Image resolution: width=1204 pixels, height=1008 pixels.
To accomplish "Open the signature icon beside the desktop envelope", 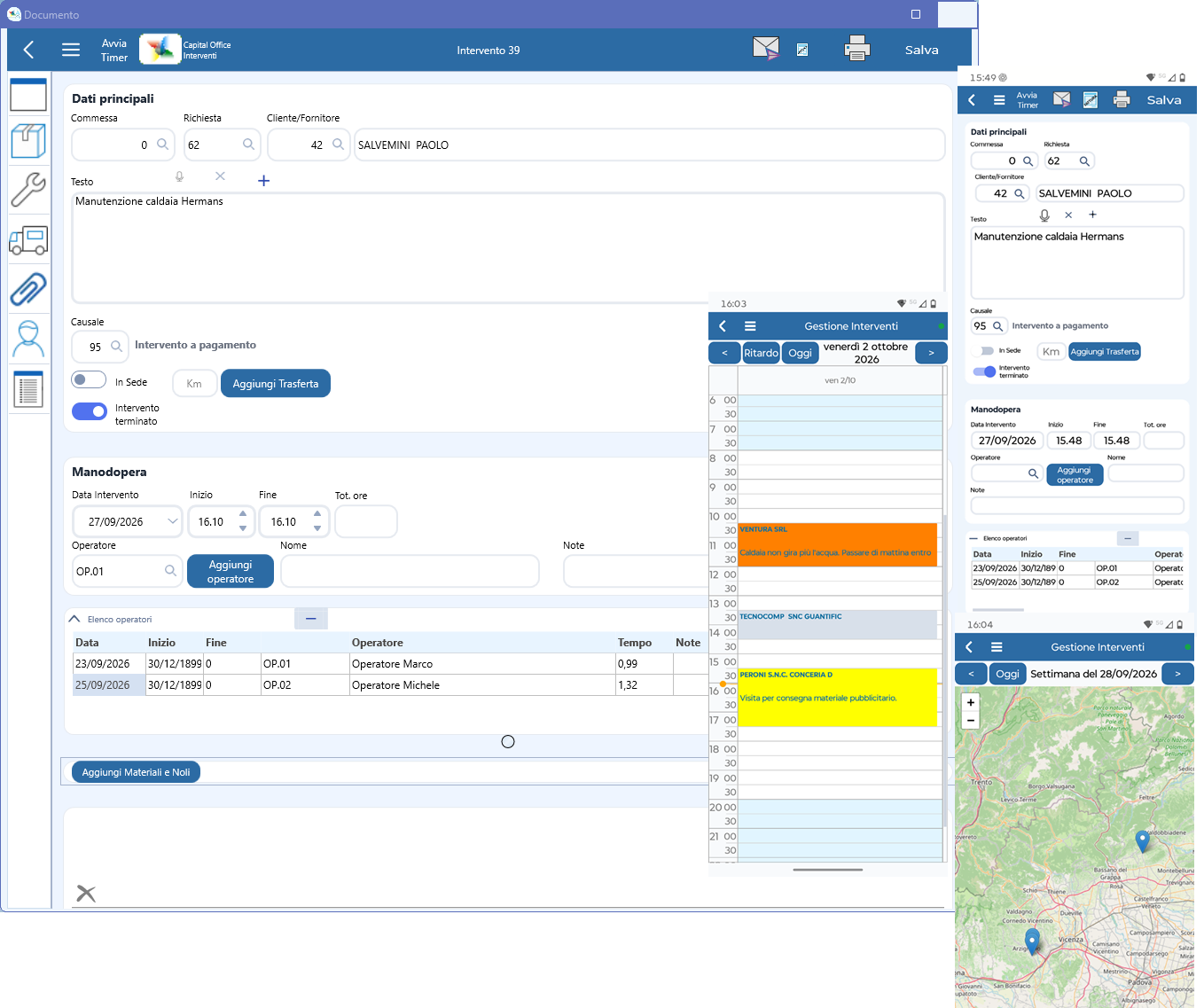I will pos(802,50).
